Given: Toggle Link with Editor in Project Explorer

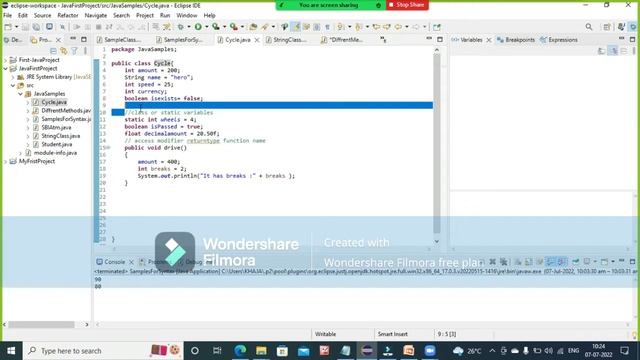Looking at the screenshot, I should pyautogui.click(x=64, y=51).
